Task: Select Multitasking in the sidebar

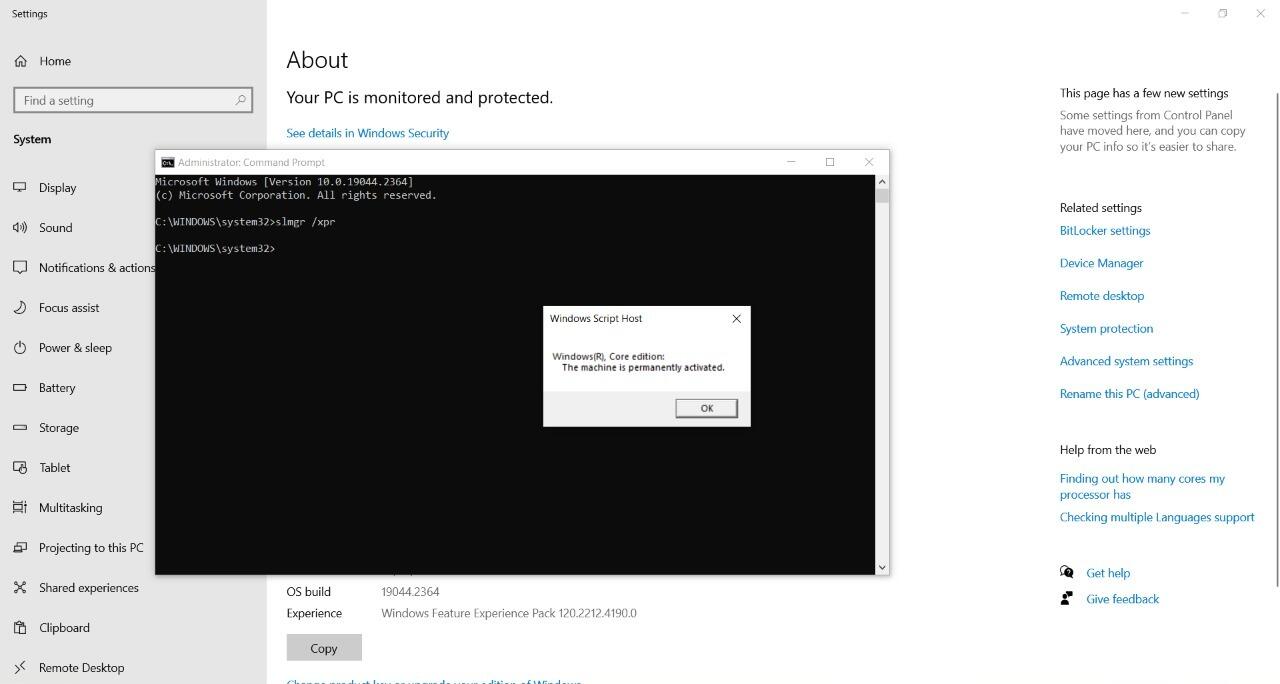Action: click(71, 507)
